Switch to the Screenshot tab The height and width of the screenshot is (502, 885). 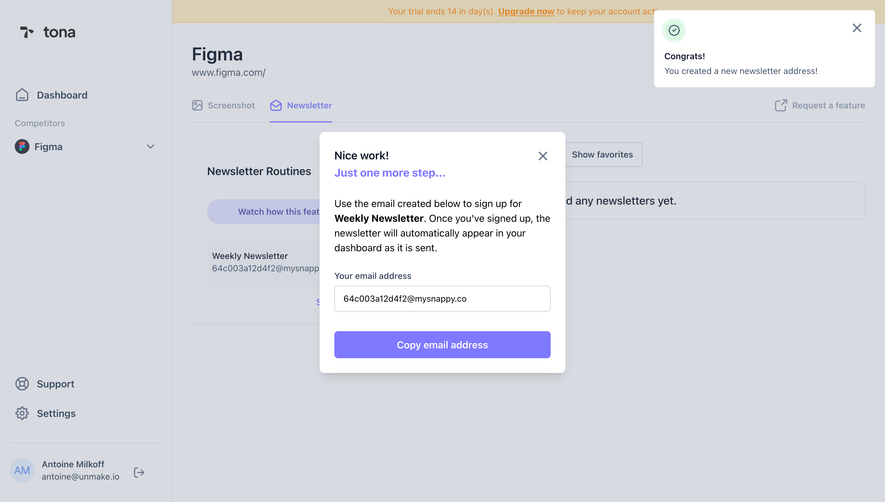pos(223,106)
